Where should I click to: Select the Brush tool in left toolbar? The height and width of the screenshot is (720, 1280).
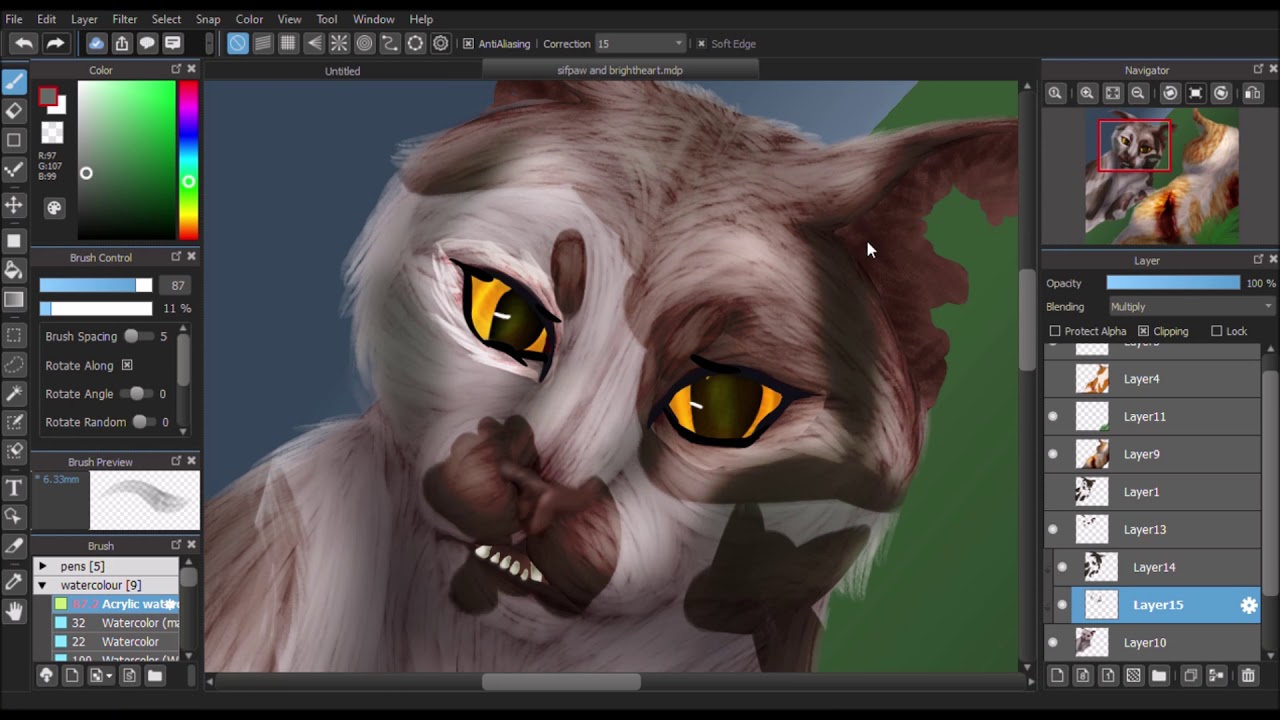pos(14,82)
